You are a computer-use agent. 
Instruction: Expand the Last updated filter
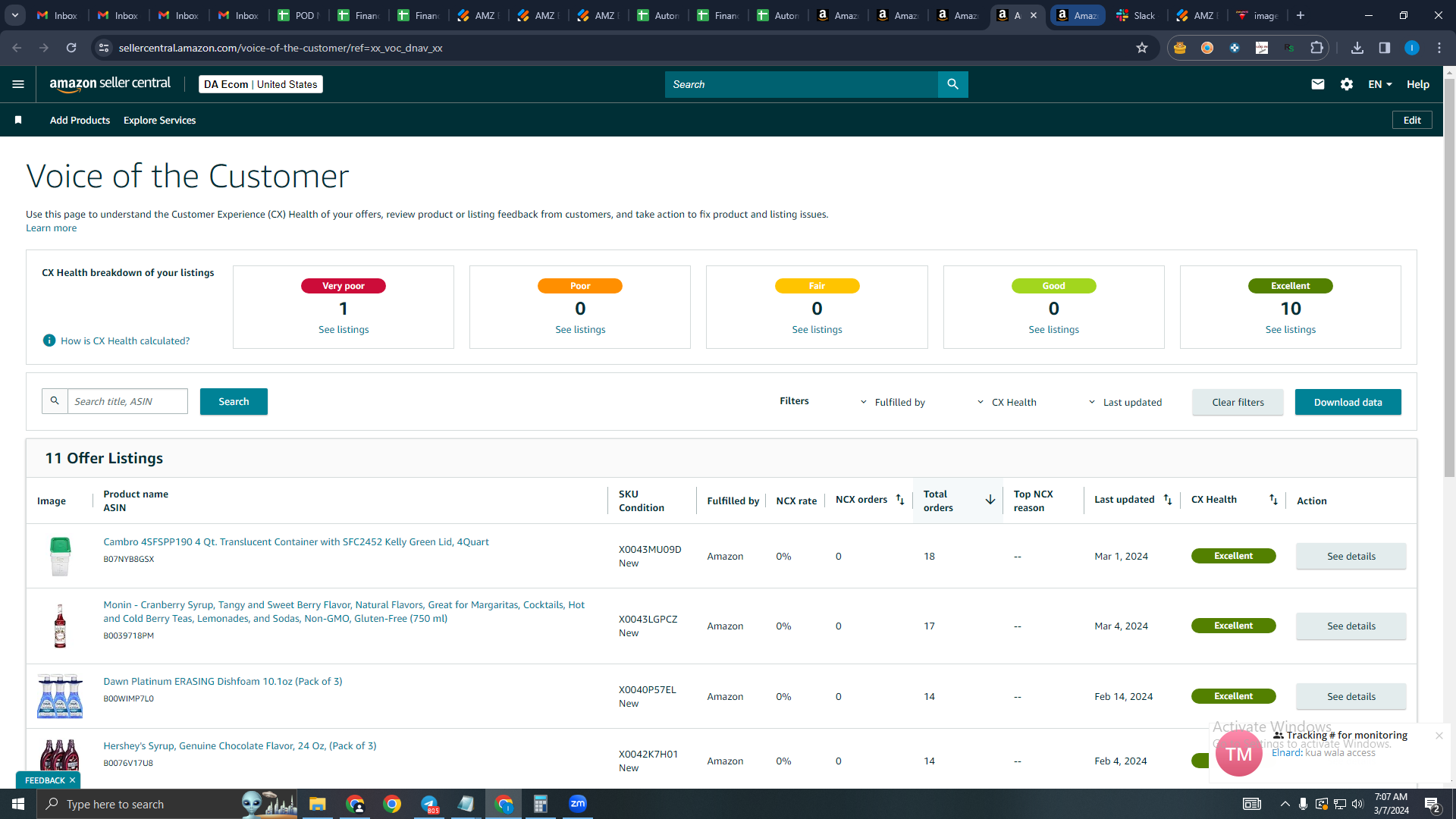(1125, 403)
